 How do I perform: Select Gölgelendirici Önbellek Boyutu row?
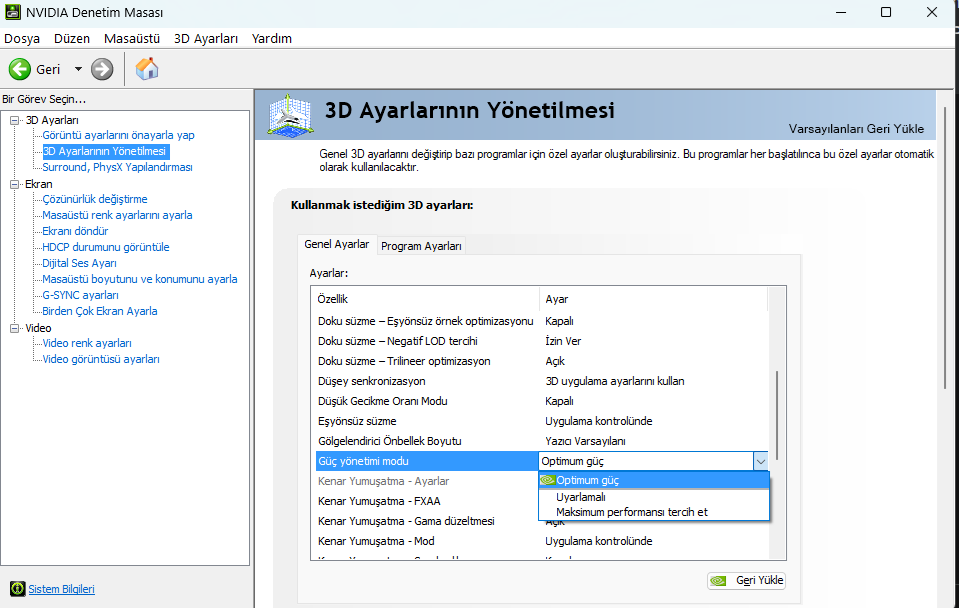coord(541,441)
